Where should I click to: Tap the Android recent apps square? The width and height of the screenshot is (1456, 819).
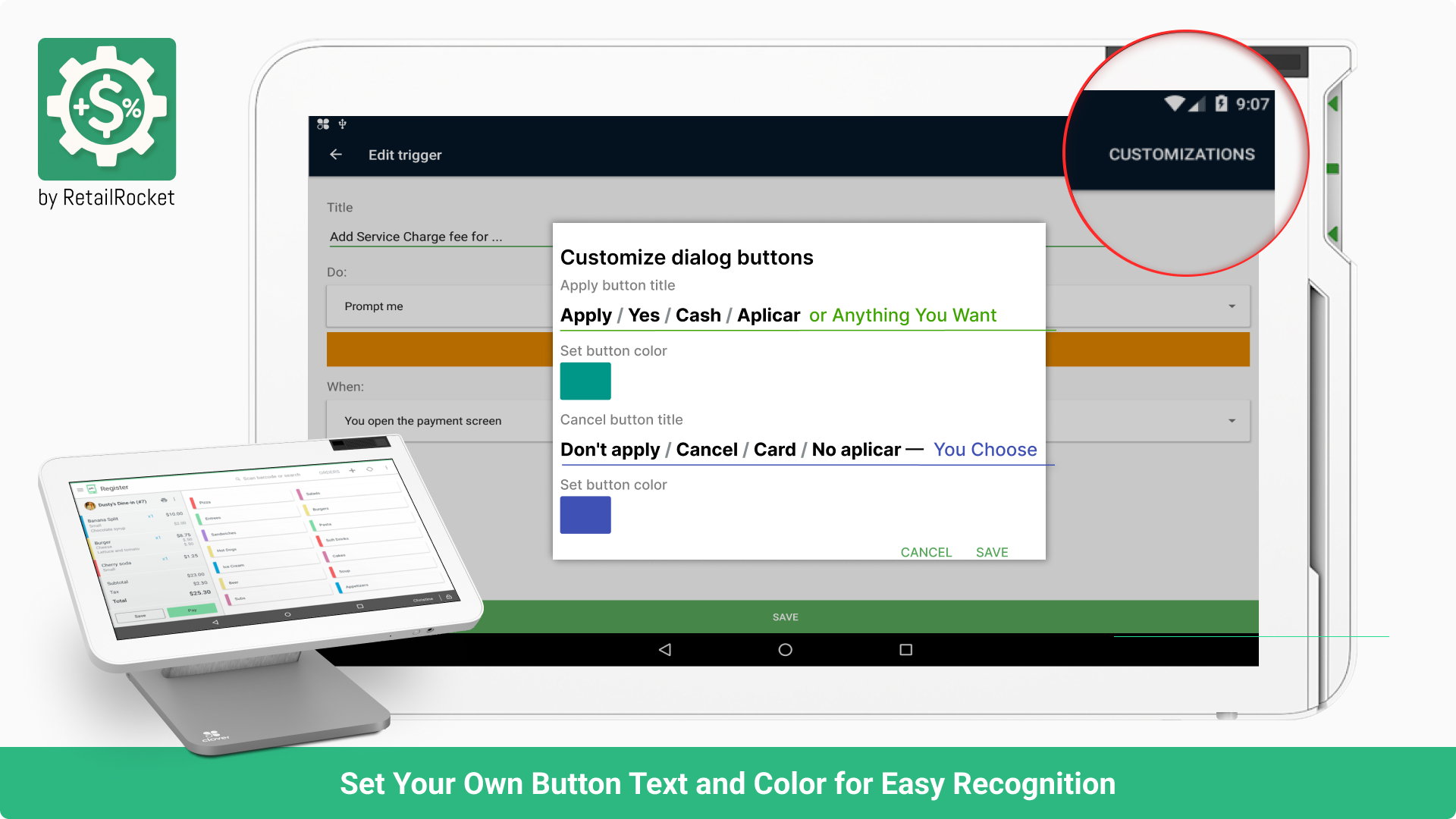(905, 650)
